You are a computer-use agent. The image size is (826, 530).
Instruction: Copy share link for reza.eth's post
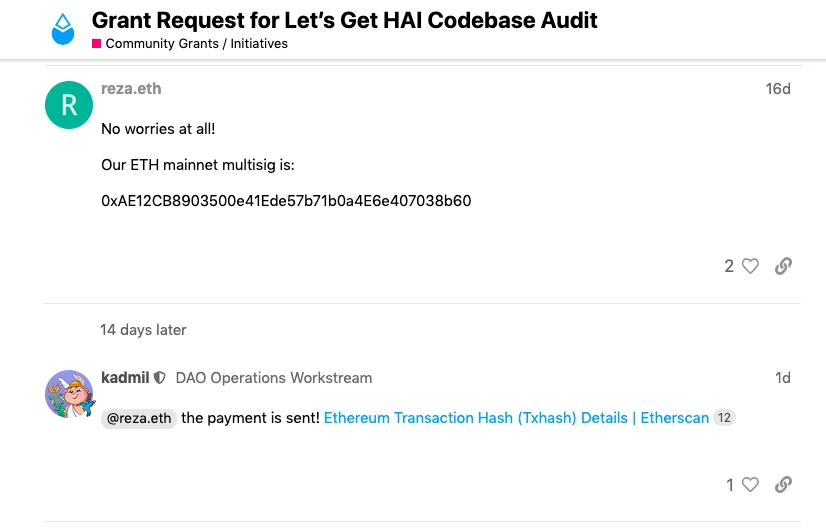[784, 266]
